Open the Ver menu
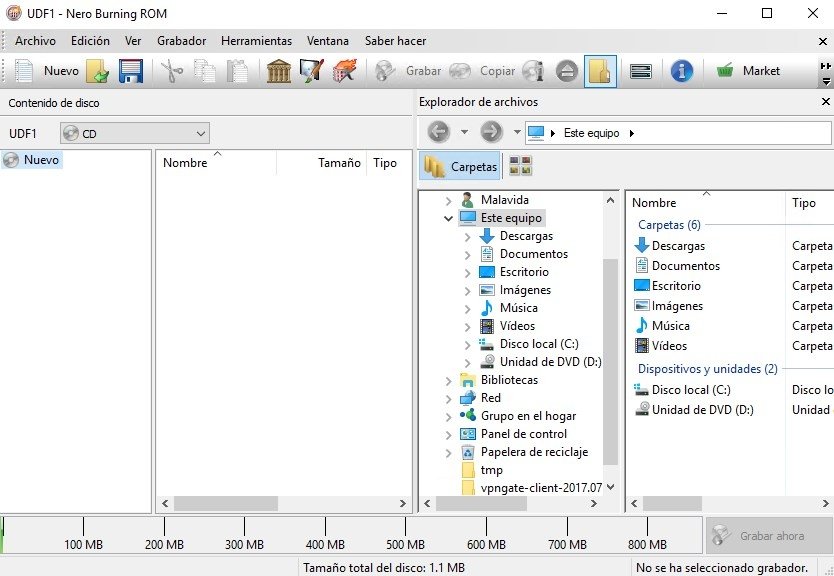 [133, 41]
